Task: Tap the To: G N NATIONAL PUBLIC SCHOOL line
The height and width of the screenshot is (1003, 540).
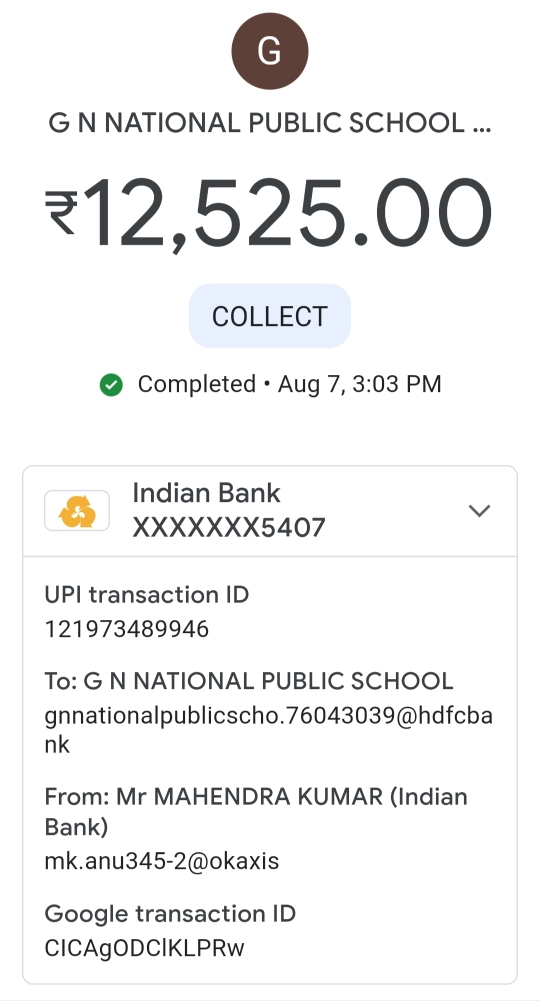Action: [x=249, y=681]
